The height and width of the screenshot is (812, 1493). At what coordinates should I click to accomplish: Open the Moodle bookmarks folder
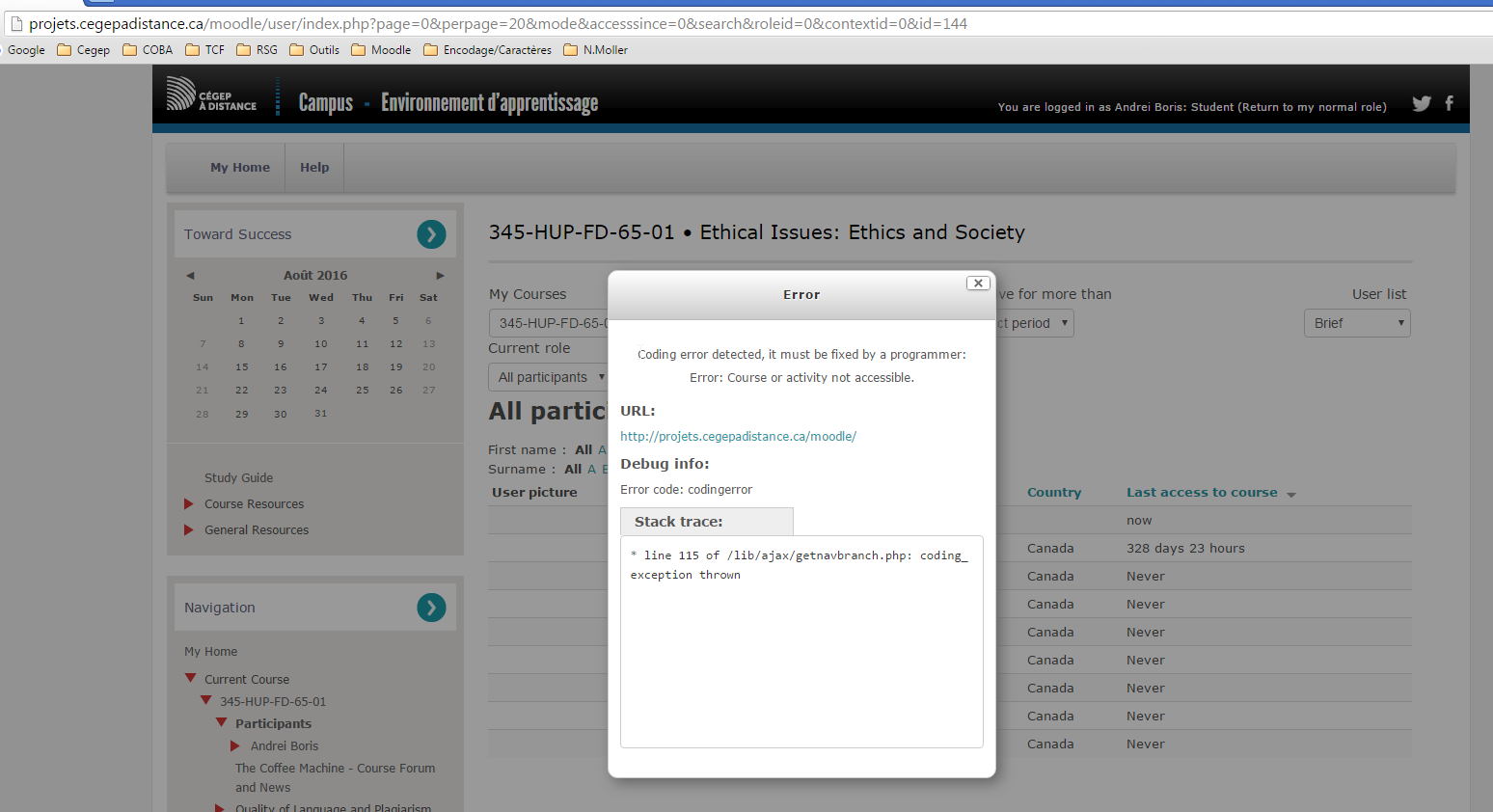click(381, 50)
